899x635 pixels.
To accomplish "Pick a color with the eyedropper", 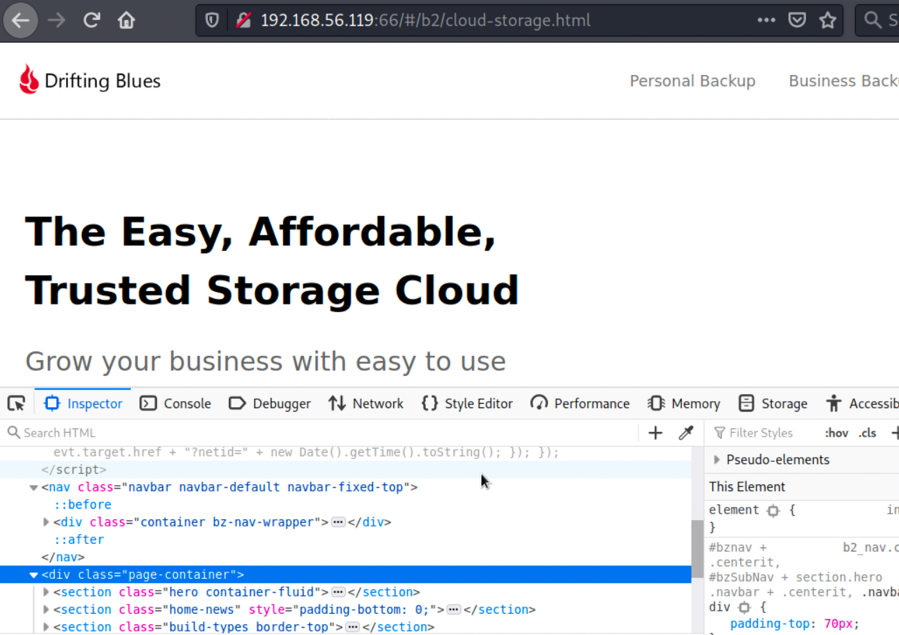I will pyautogui.click(x=686, y=433).
